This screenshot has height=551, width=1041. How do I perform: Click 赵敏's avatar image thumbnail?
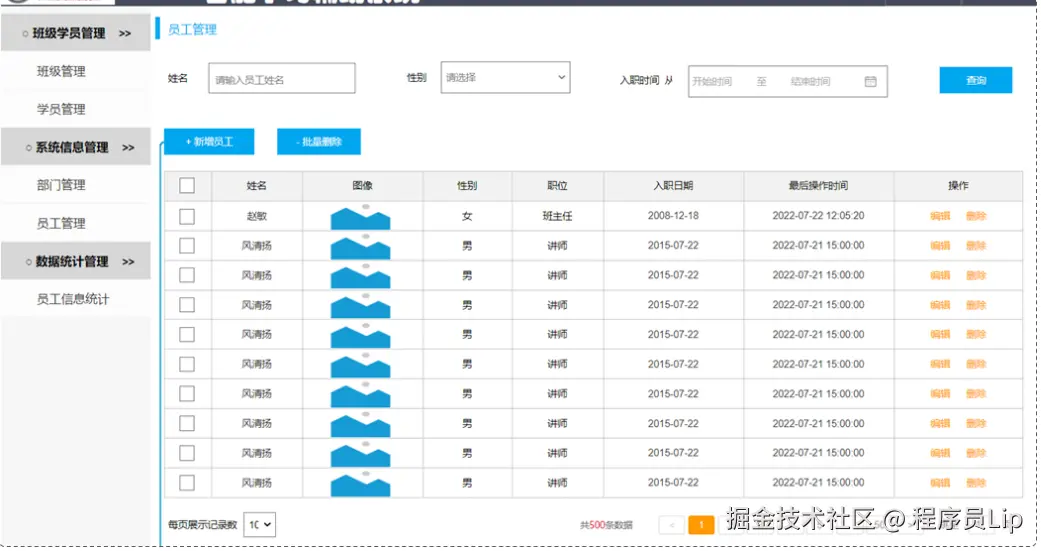(360, 216)
